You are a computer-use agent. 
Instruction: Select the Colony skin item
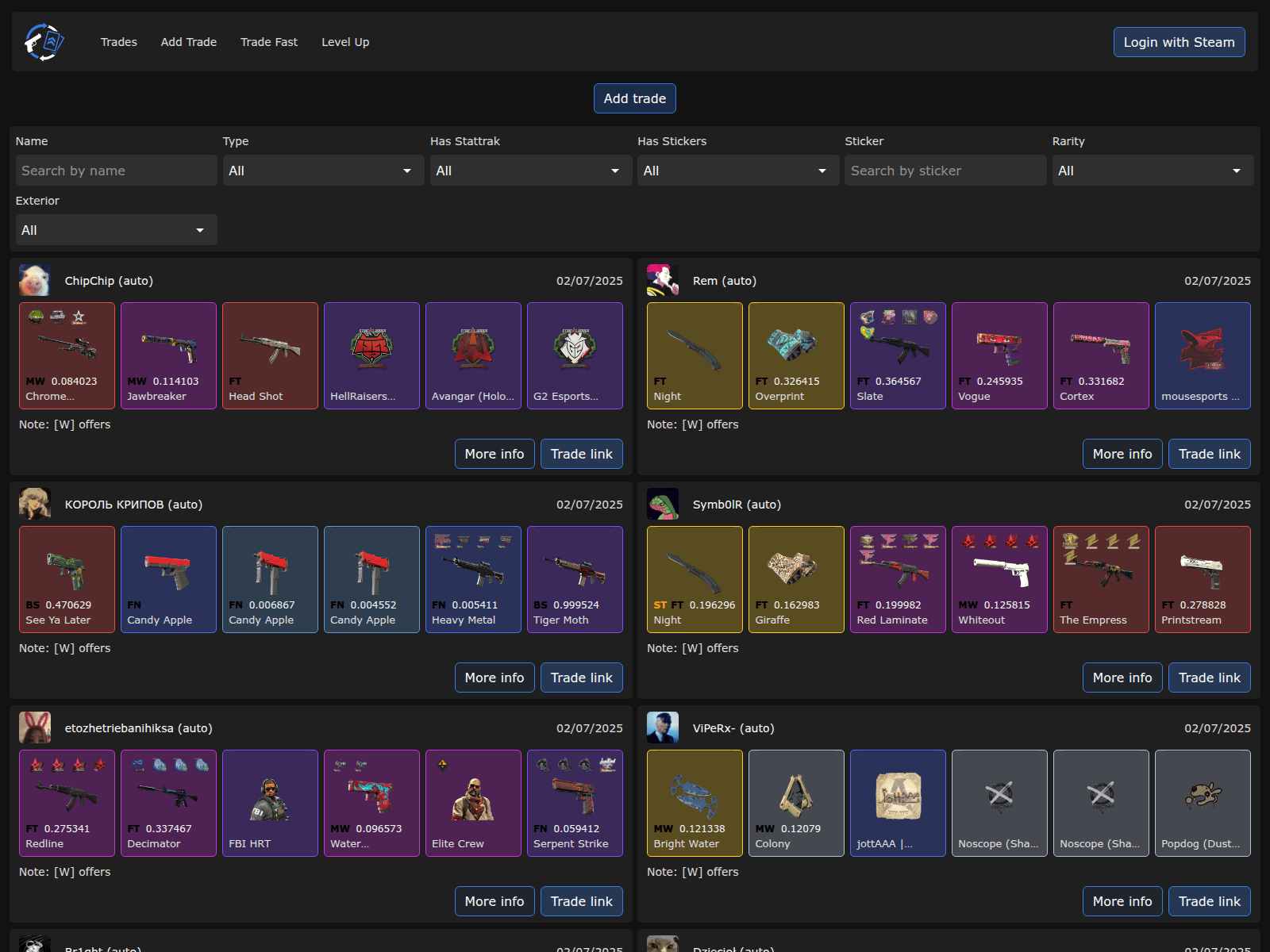pyautogui.click(x=796, y=803)
